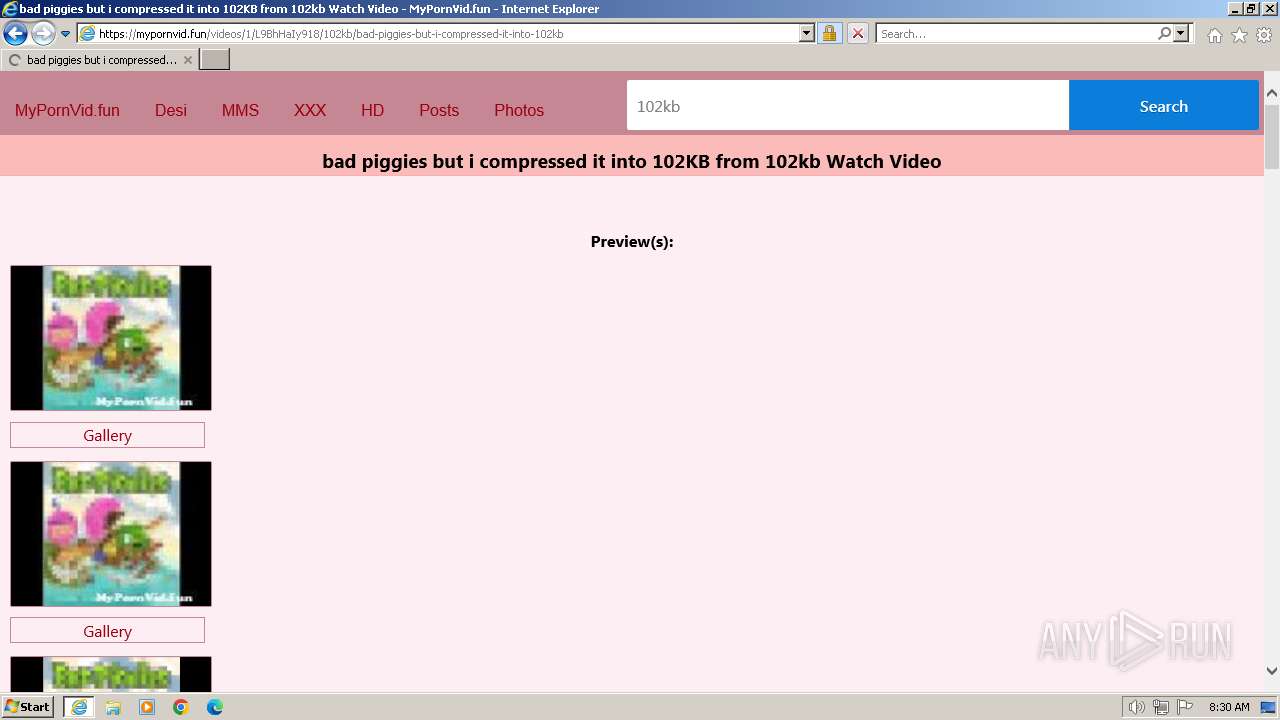Open the Posts menu item
This screenshot has width=1280, height=720.
click(439, 110)
